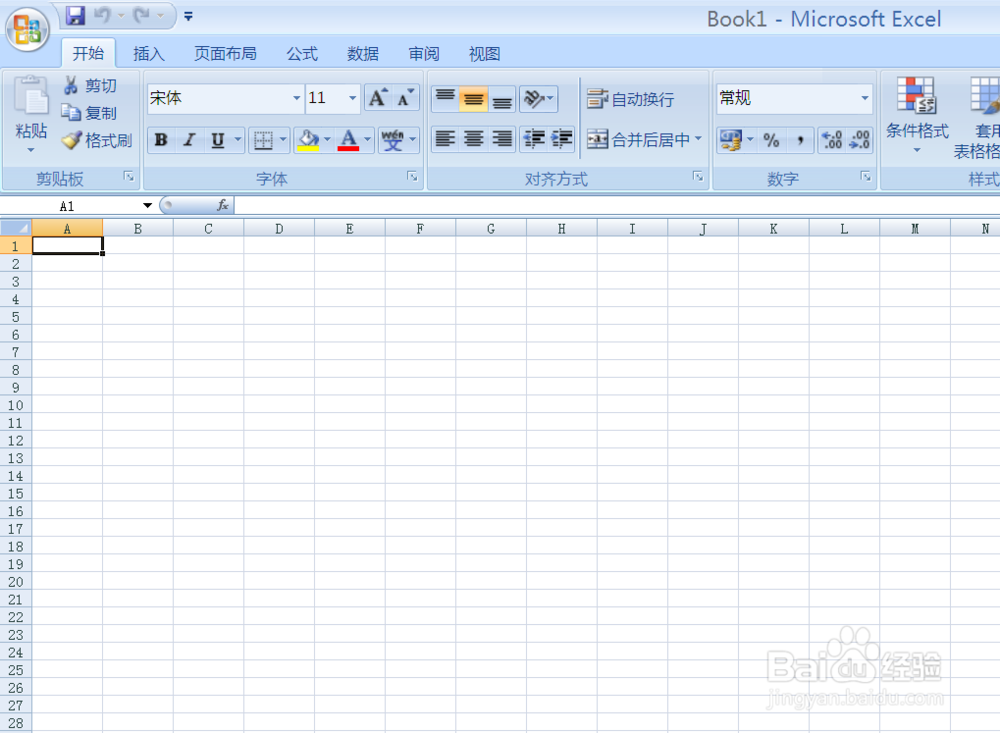Image resolution: width=1000 pixels, height=733 pixels.
Task: Apply accounting number format icon
Action: coord(730,140)
